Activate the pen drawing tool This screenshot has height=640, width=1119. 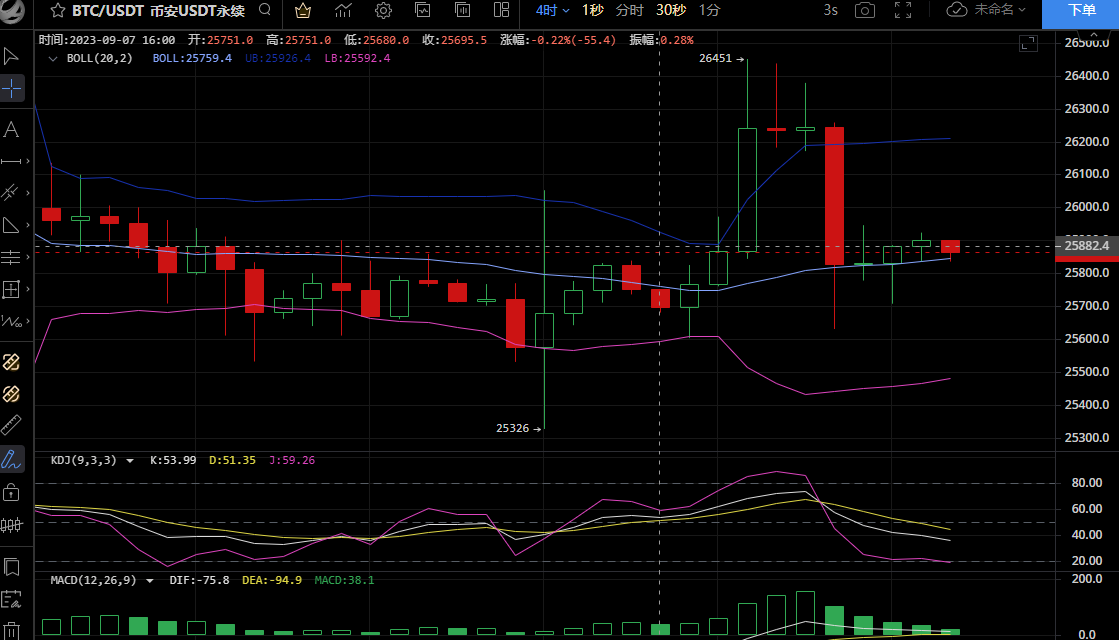12,459
